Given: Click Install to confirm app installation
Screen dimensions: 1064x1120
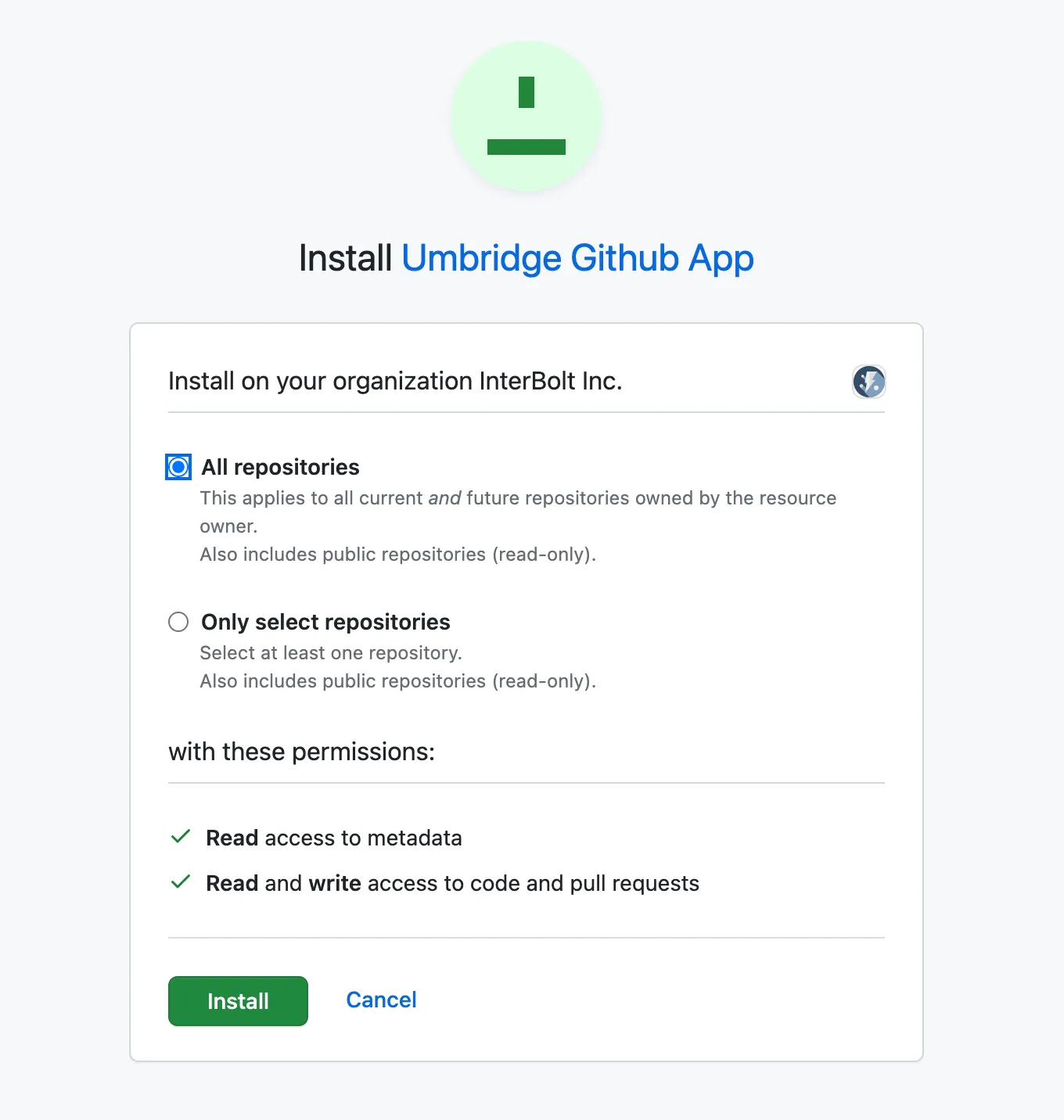Looking at the screenshot, I should [x=238, y=1001].
